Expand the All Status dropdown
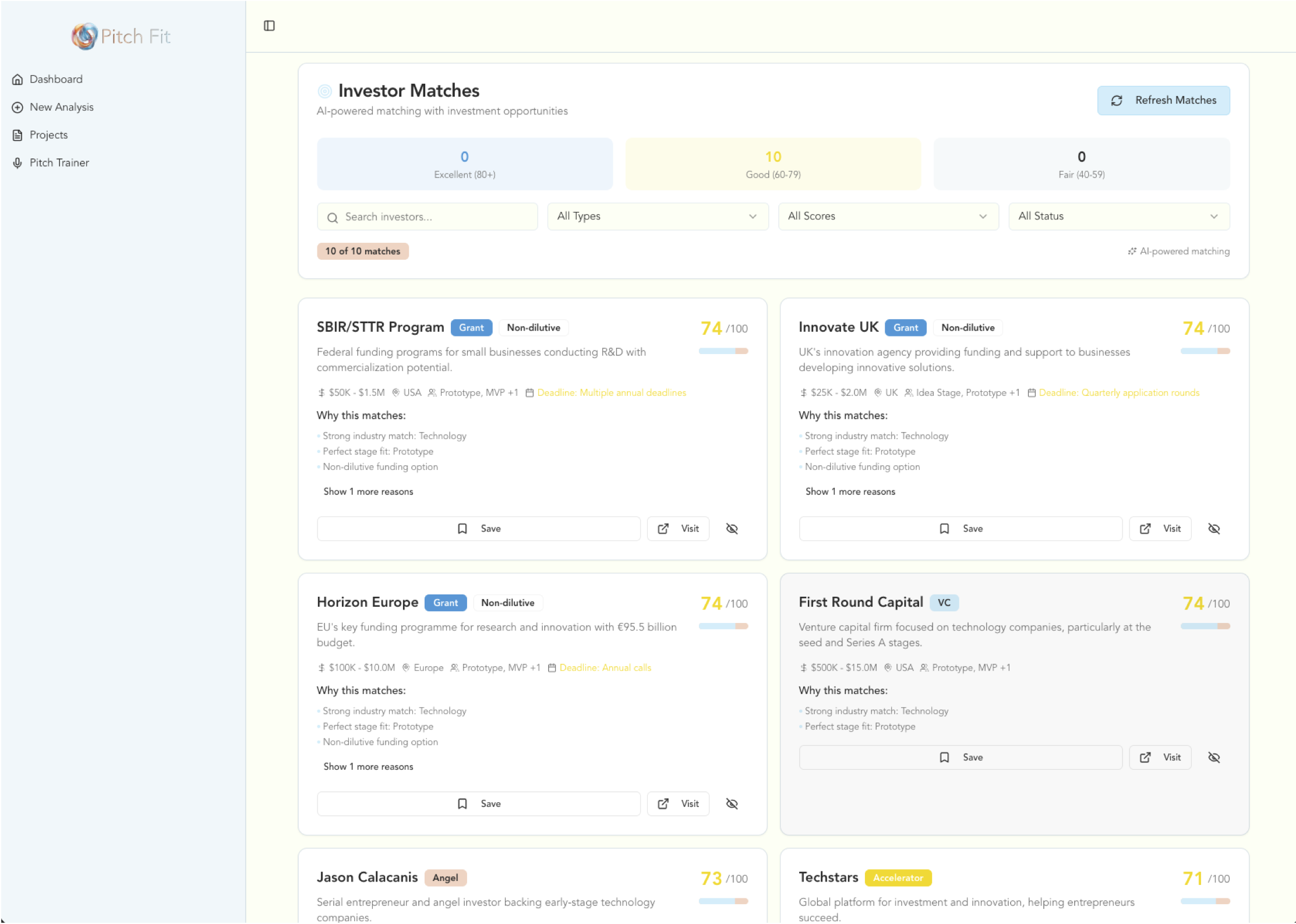Viewport: 1296px width, 924px height. (1118, 217)
